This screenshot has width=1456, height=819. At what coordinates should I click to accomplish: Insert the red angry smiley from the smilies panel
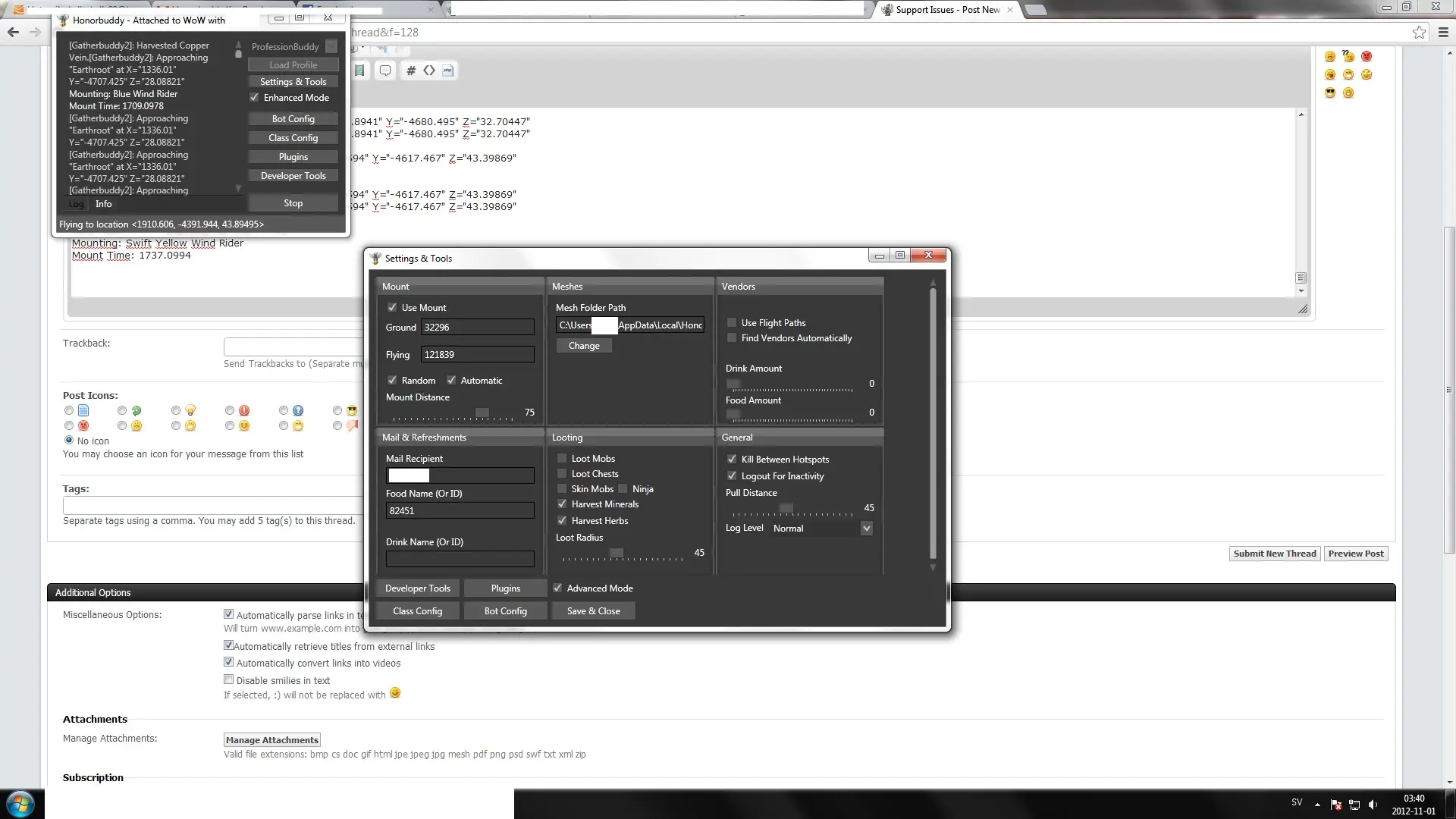(1367, 56)
